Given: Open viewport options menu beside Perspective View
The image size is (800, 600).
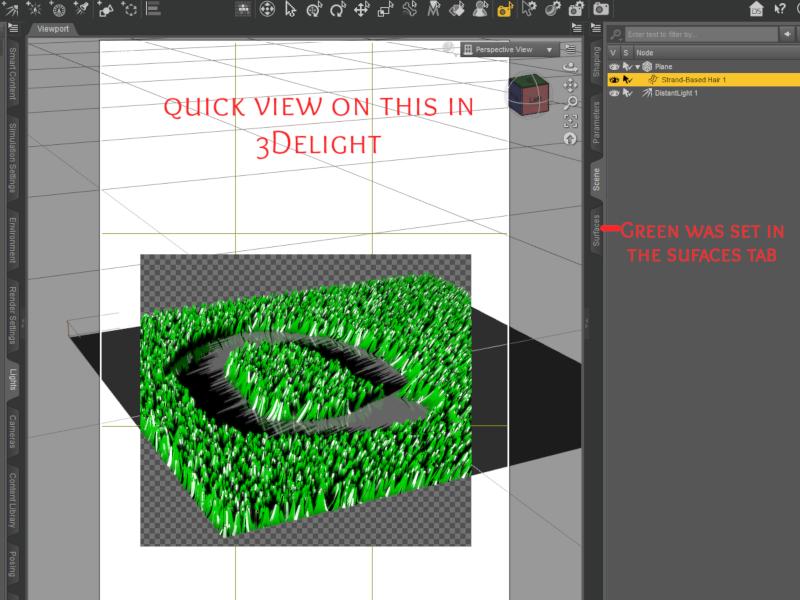Looking at the screenshot, I should click(570, 49).
